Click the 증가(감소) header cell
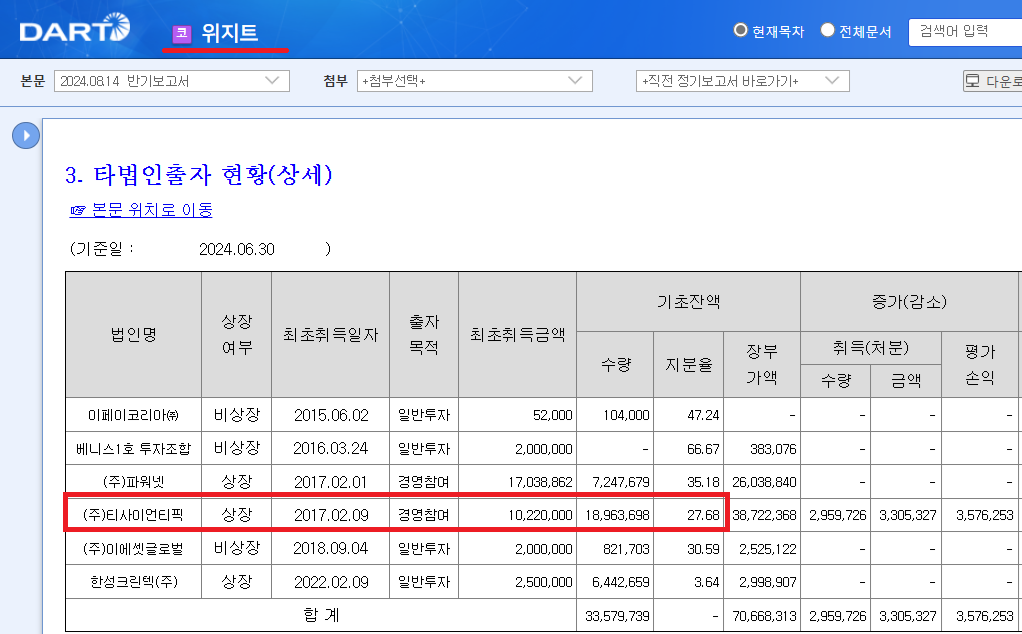The image size is (1022, 634). (909, 302)
